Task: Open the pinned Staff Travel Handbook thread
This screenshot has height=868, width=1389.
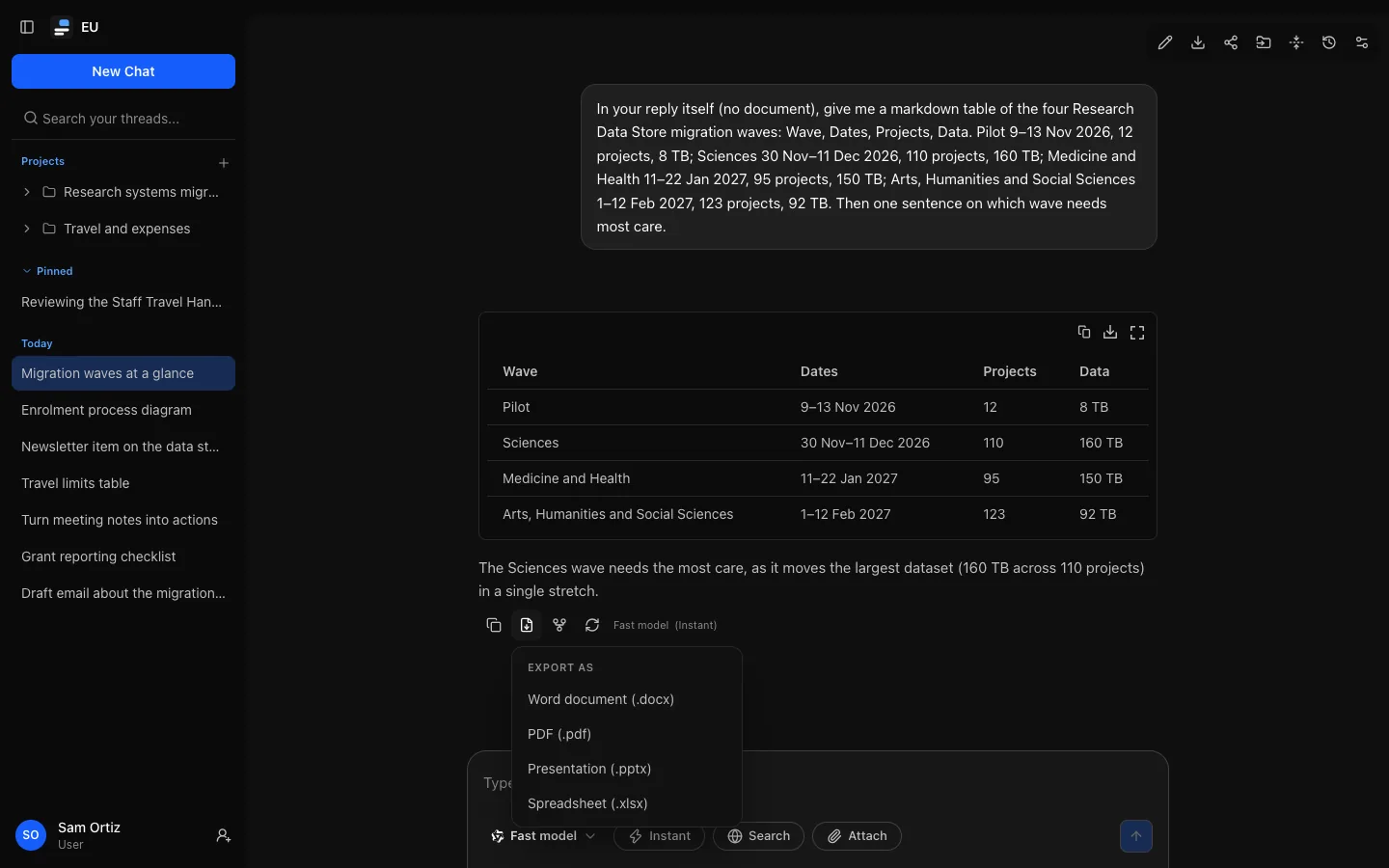Action: pos(123,302)
